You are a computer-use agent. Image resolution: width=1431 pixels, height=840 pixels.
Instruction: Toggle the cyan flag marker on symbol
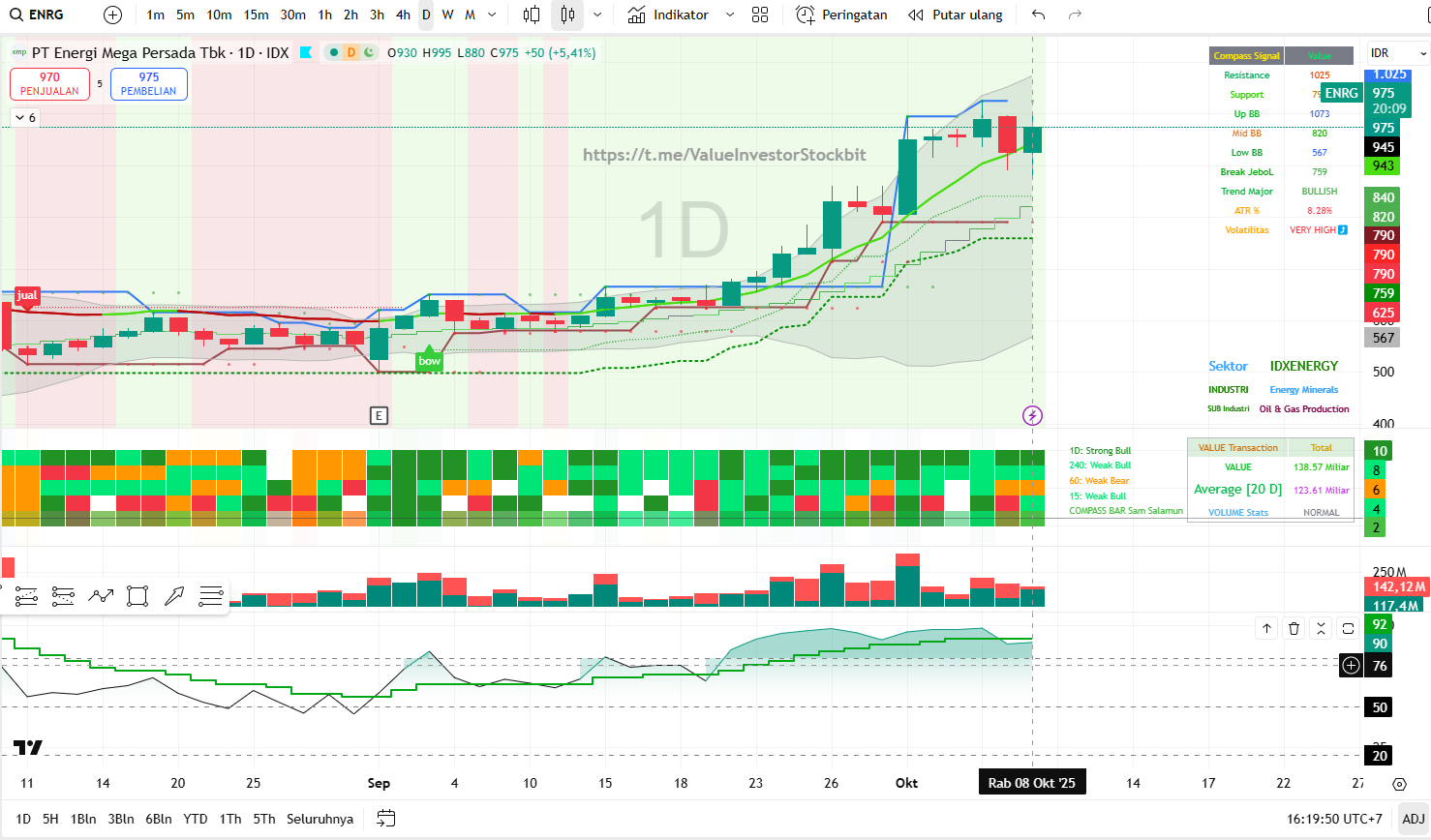click(306, 52)
